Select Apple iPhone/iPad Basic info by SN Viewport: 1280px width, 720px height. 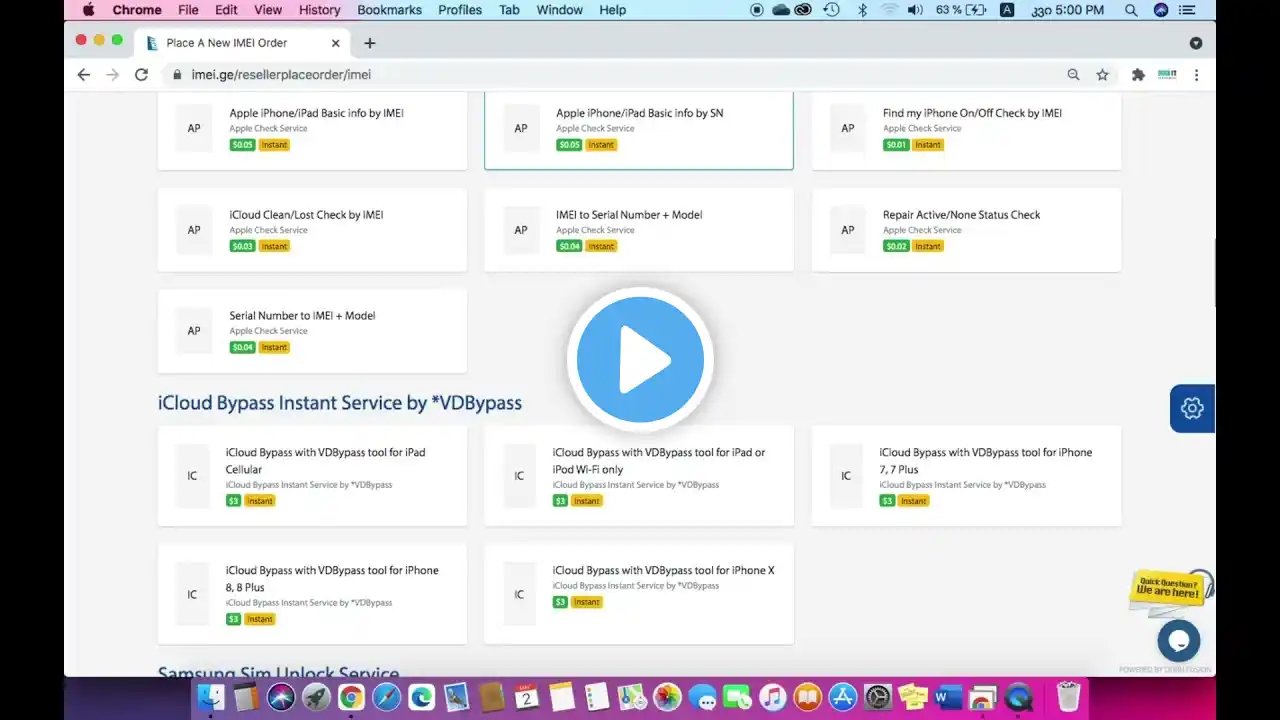(639, 129)
